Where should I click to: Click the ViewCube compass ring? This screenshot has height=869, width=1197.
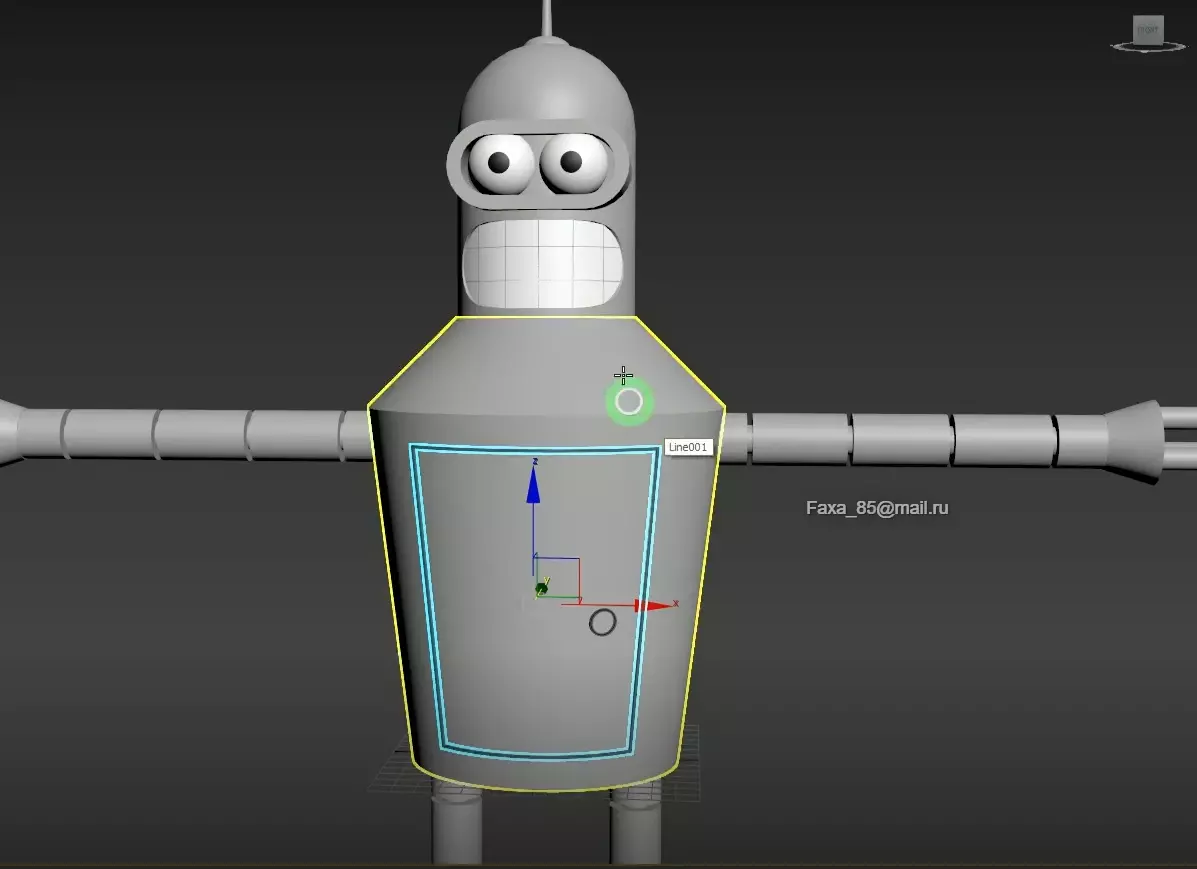click(x=1147, y=47)
